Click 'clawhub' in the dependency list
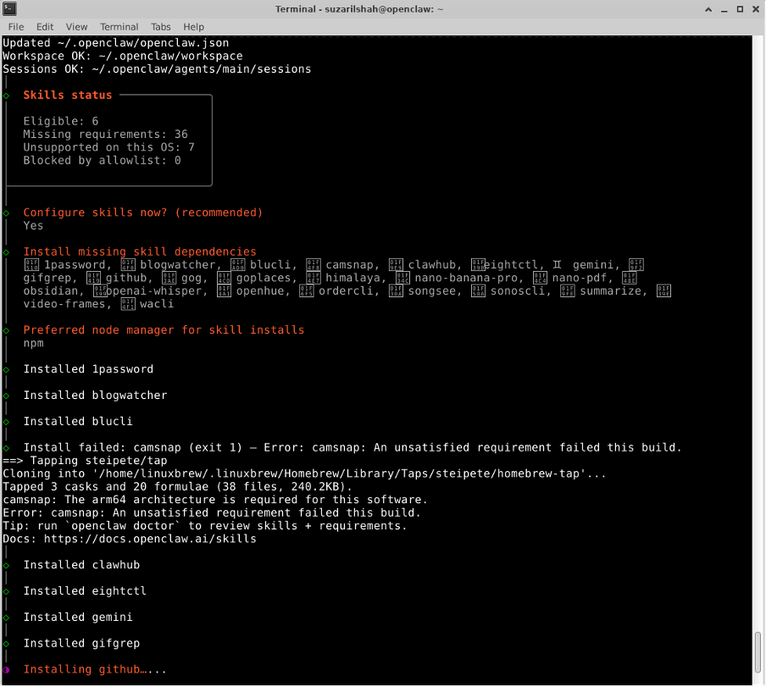This screenshot has height=686, width=766. tap(432, 265)
